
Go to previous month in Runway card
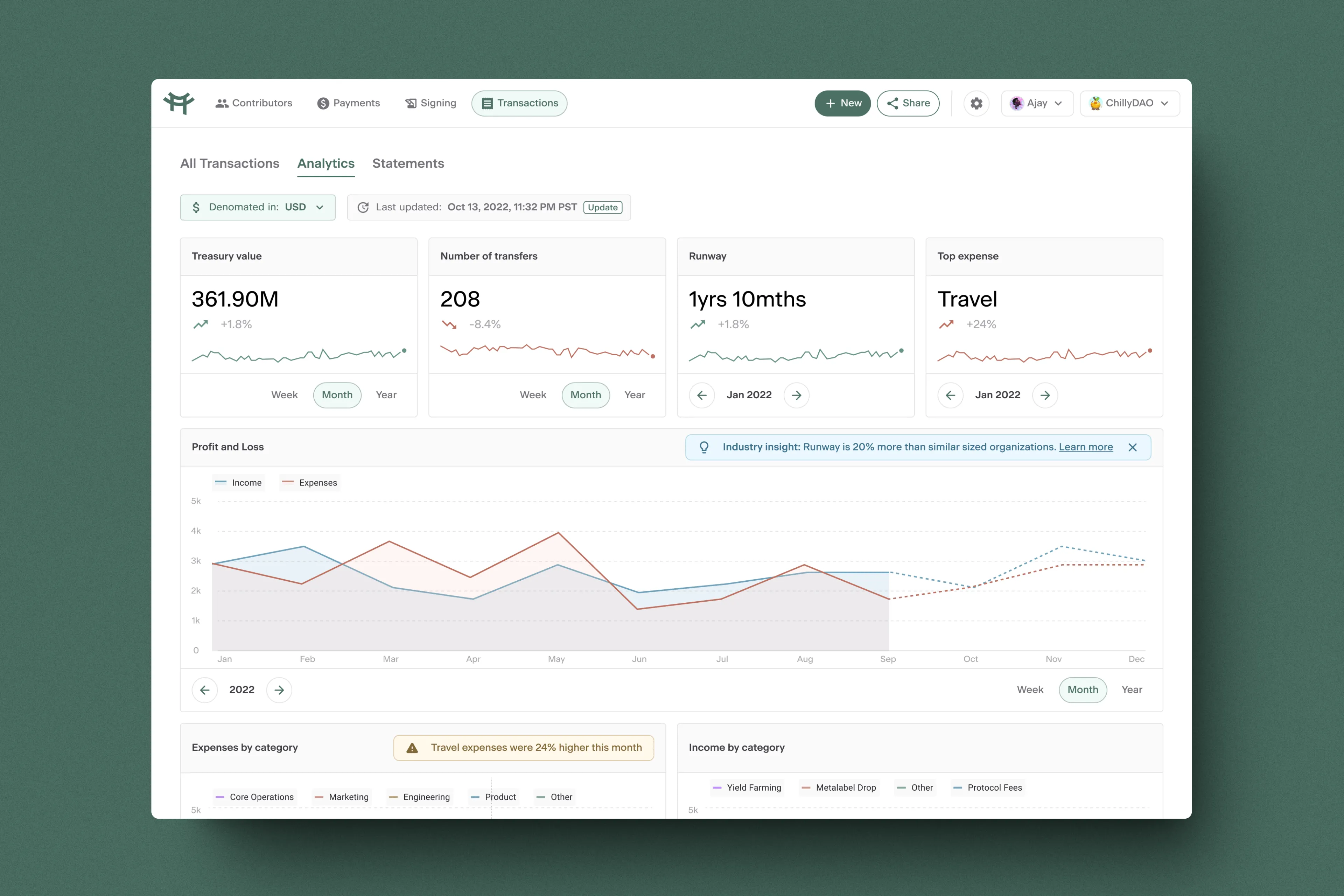702,395
